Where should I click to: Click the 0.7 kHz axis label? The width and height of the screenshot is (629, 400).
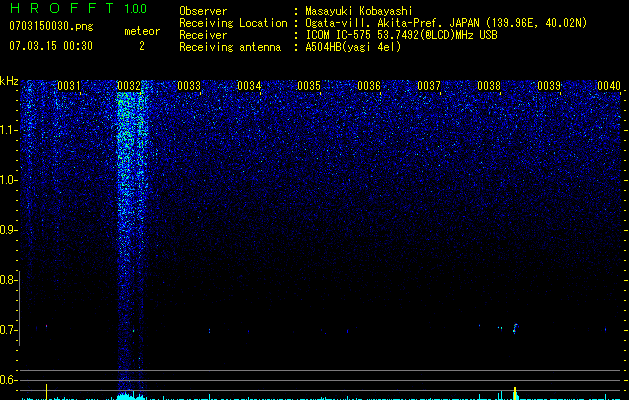tap(8, 330)
